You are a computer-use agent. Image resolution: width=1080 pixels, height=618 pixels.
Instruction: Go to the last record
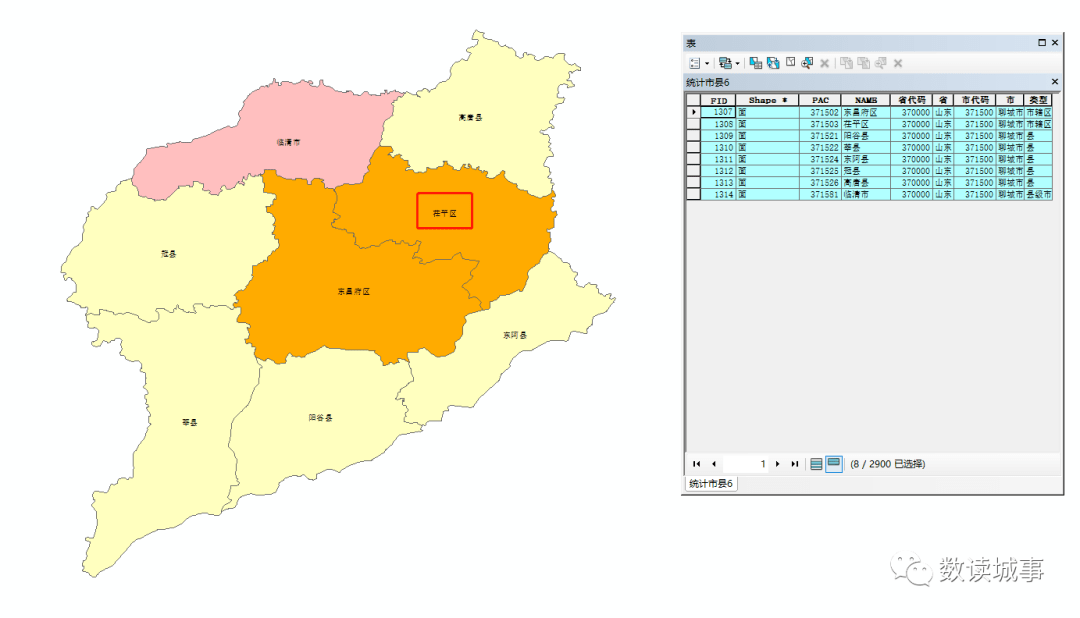coord(795,464)
